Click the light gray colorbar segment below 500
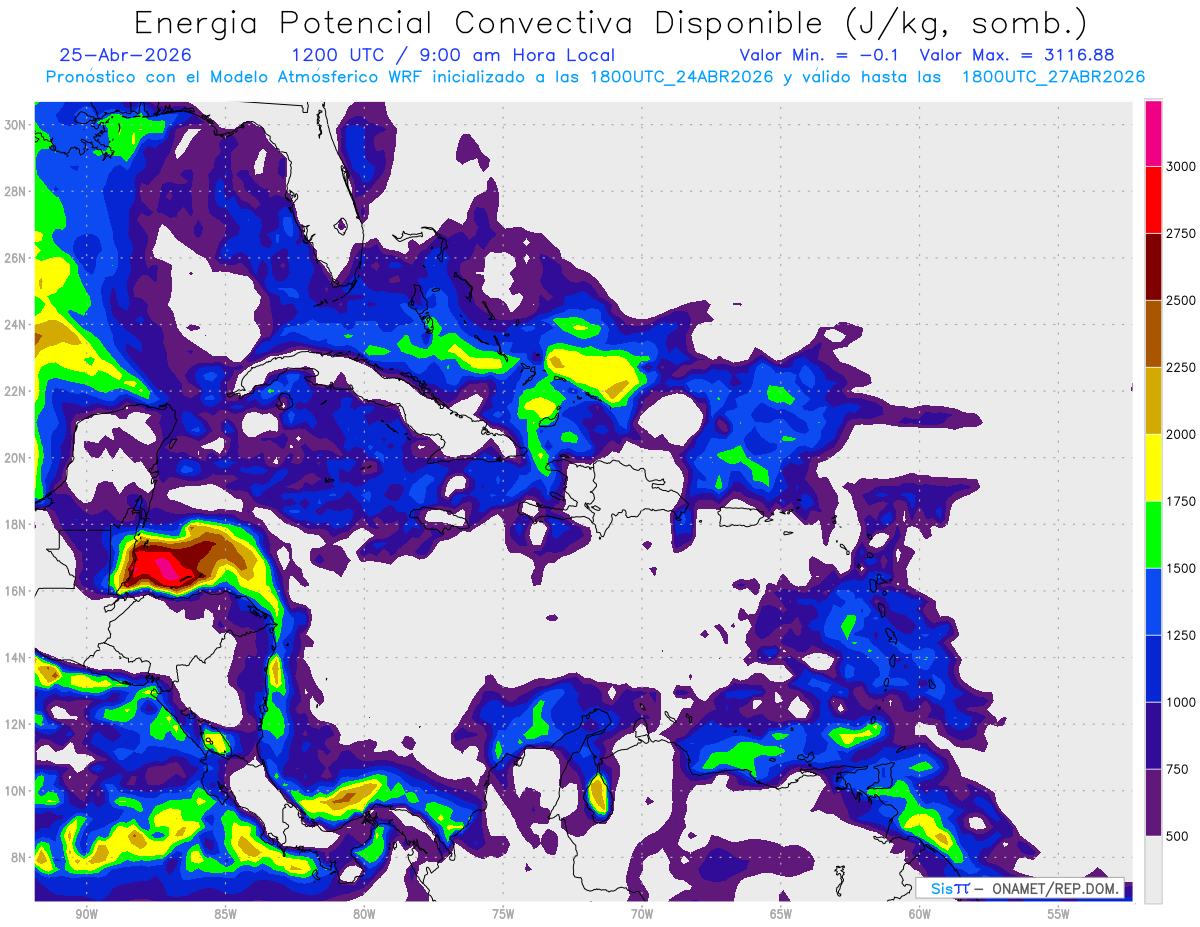The width and height of the screenshot is (1200, 927). pyautogui.click(x=1153, y=869)
